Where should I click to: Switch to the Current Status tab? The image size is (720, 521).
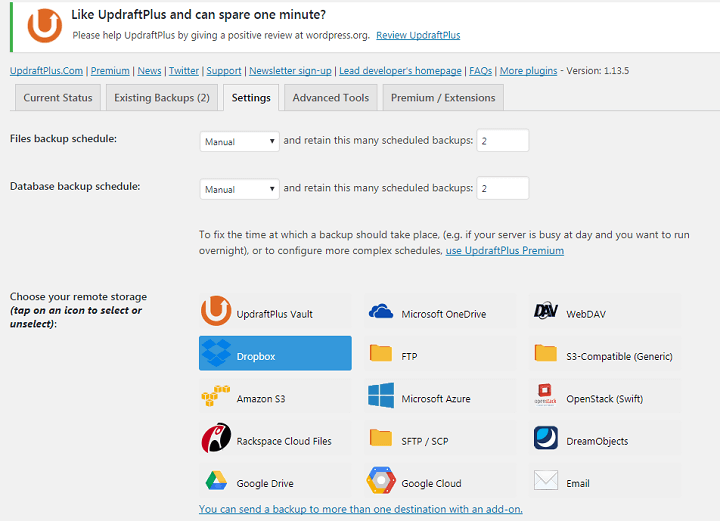[x=58, y=98]
